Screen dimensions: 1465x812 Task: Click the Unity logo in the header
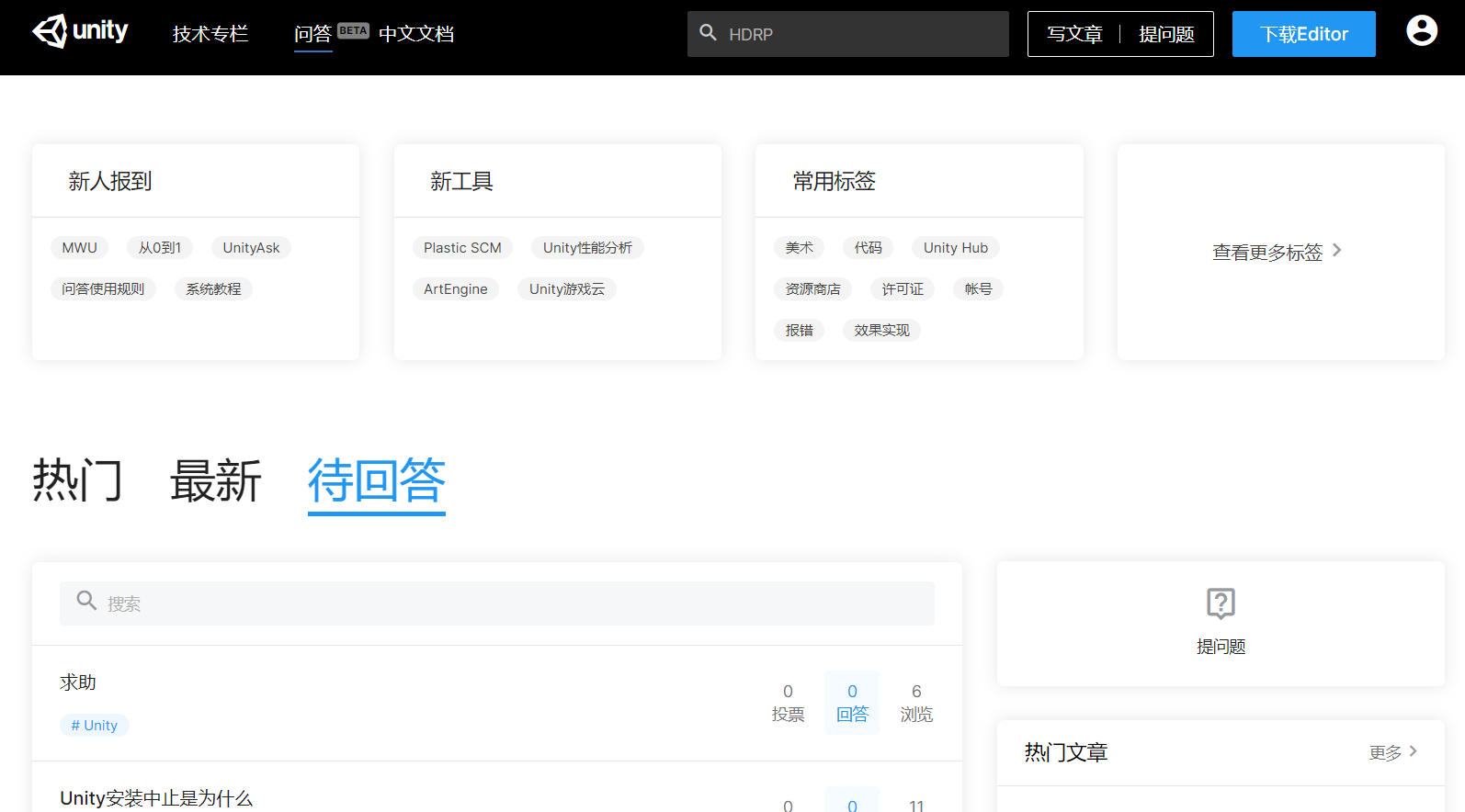click(x=80, y=31)
